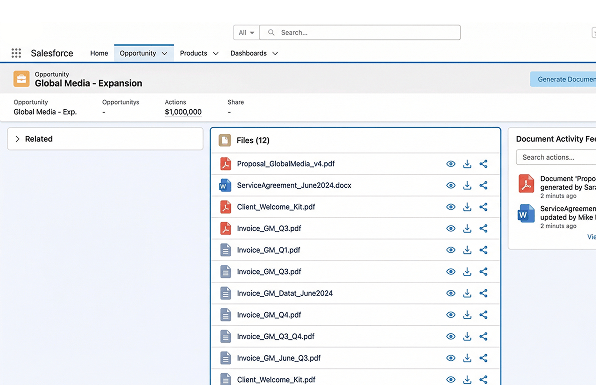Viewport: 596px width, 385px height.
Task: Preview Proposal_GlobalMedia_v4.pdf using its eye icon
Action: coord(451,164)
